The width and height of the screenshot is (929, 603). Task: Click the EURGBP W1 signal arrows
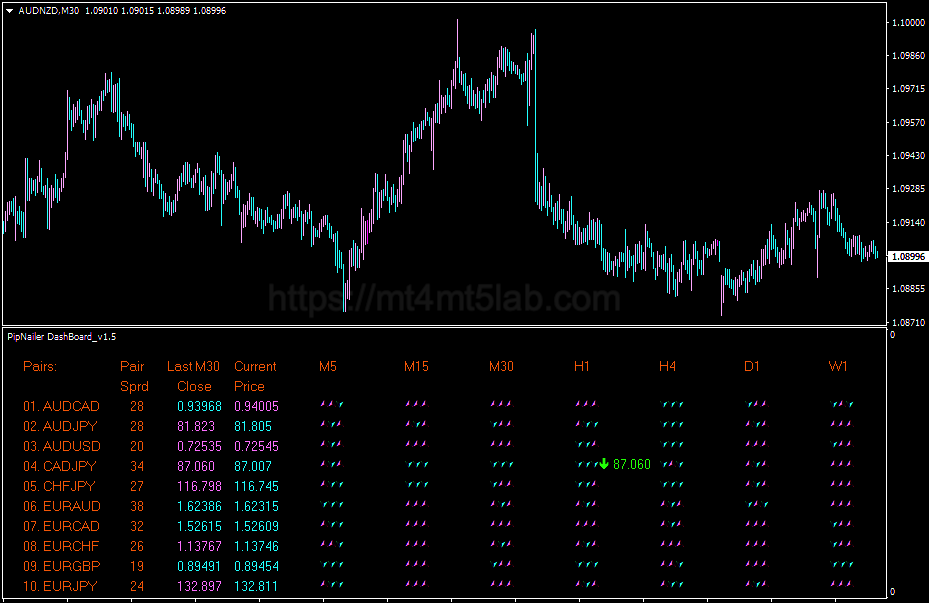[841, 564]
